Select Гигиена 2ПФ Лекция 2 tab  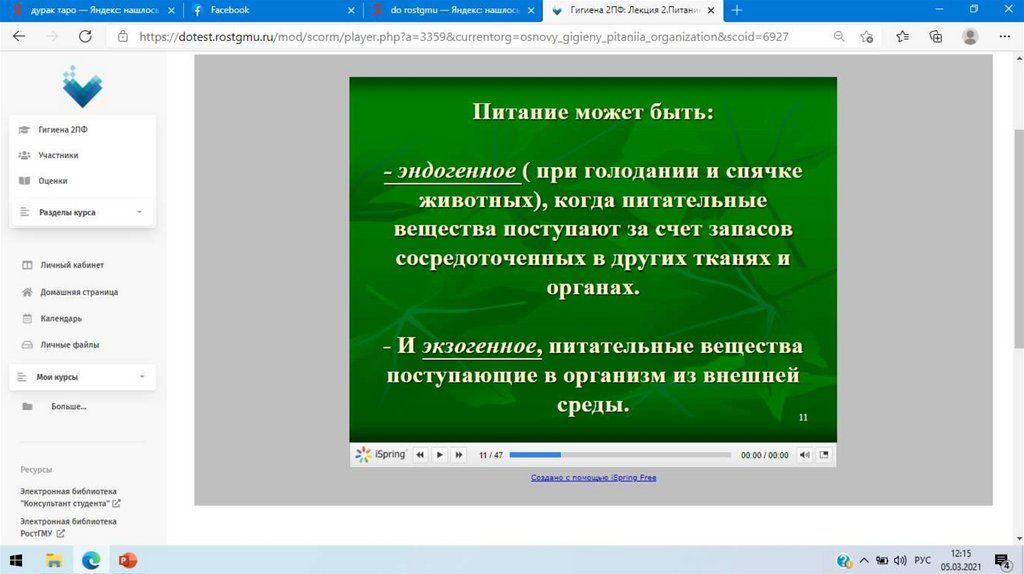point(632,10)
